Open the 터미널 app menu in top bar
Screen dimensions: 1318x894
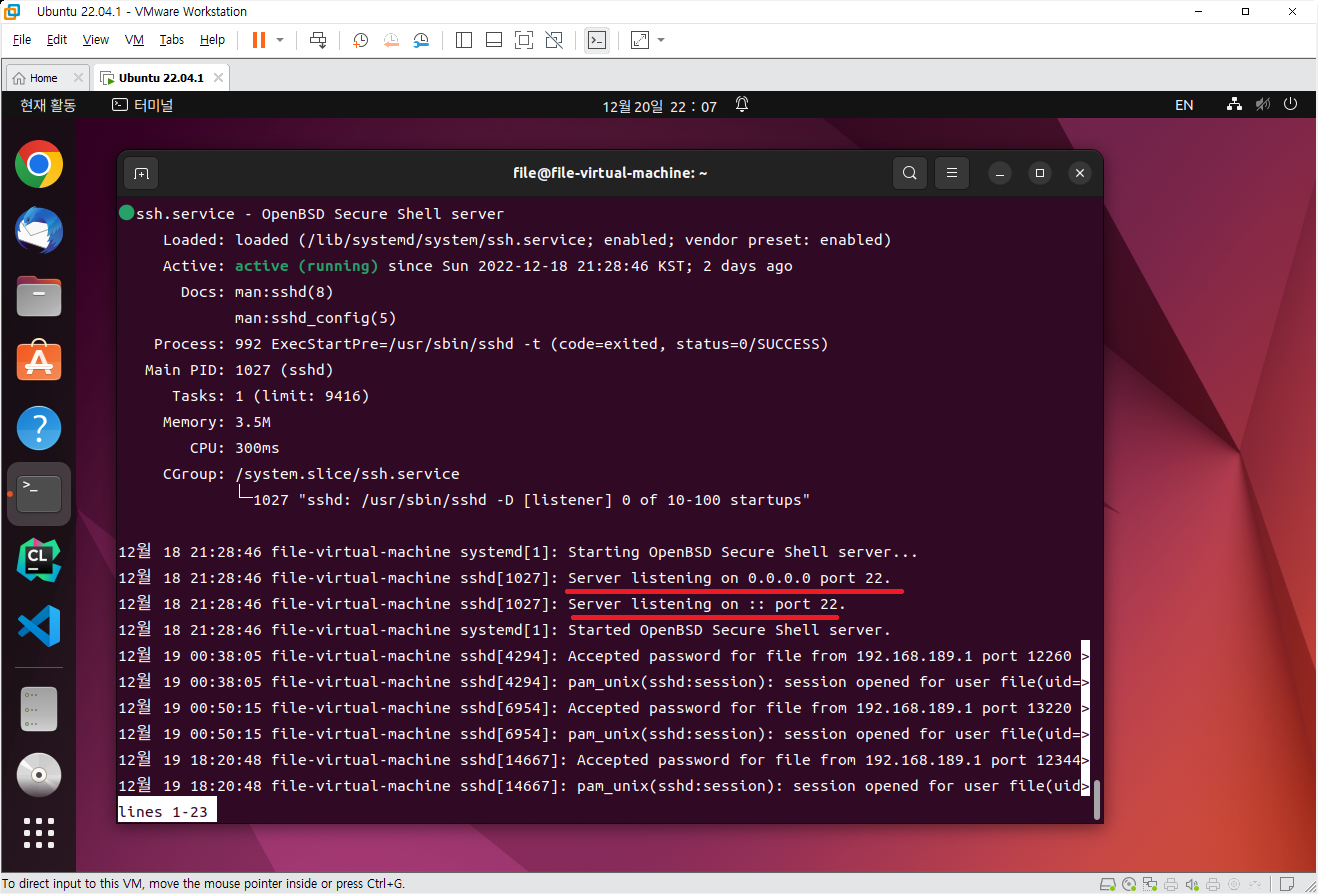tap(142, 105)
